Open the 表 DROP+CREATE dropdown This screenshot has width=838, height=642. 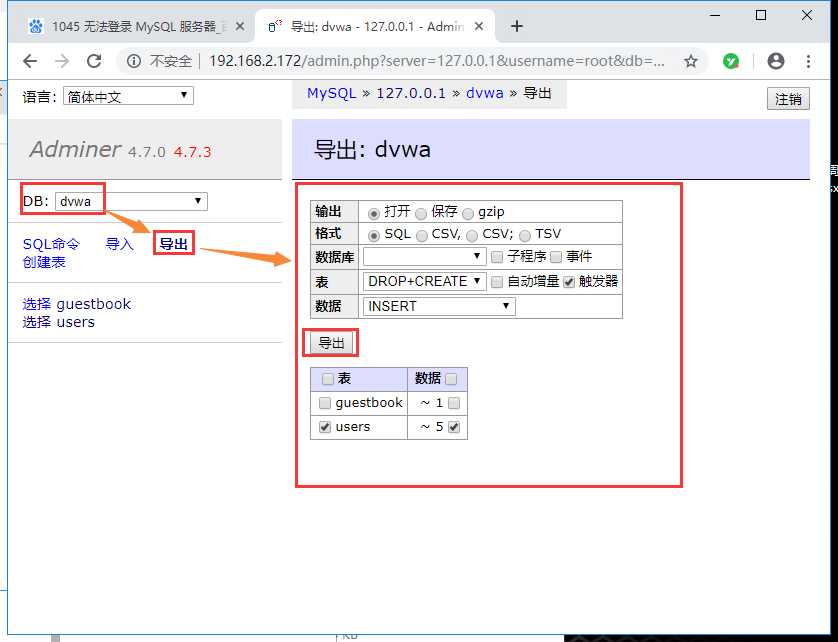424,281
